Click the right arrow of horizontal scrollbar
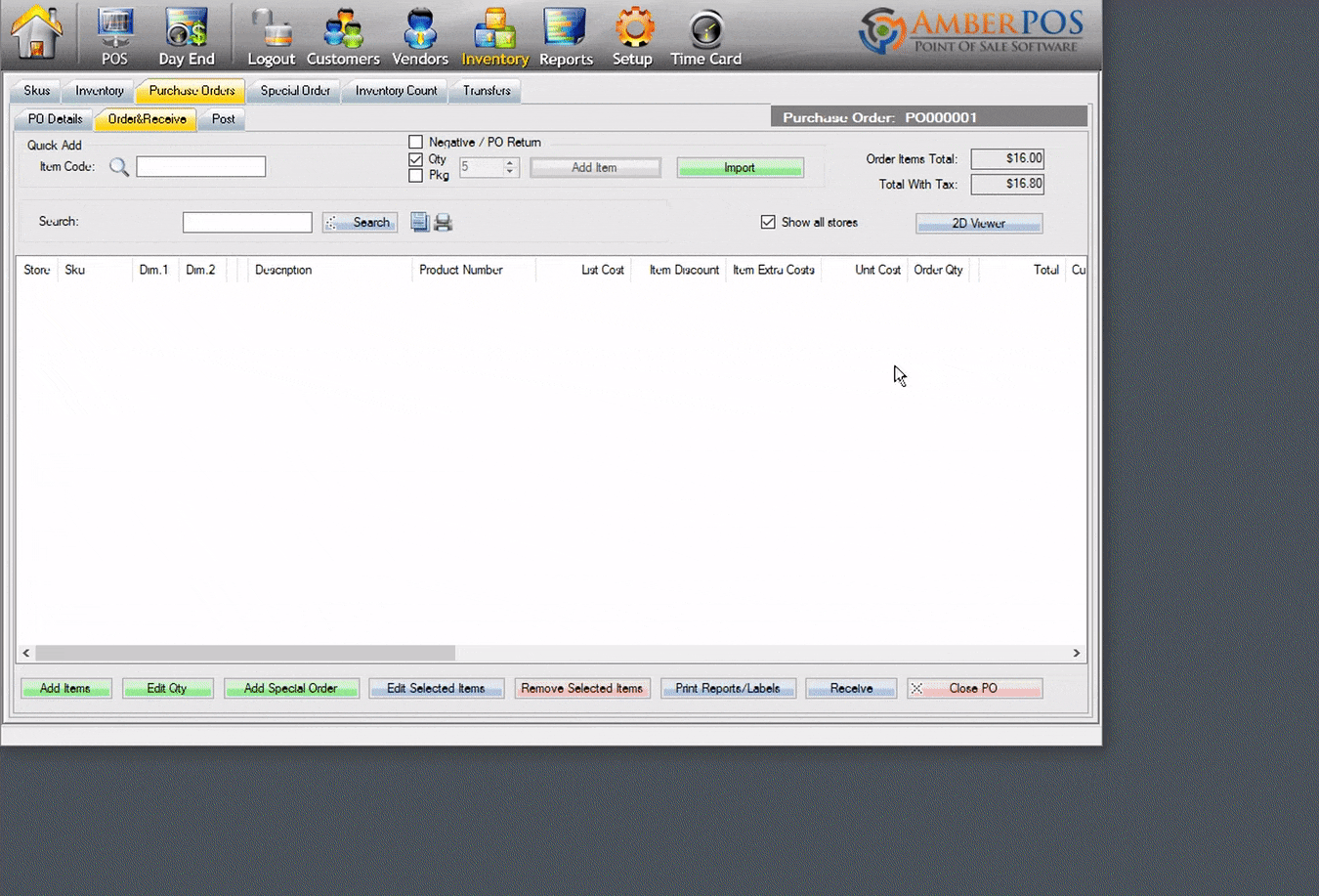 1077,653
